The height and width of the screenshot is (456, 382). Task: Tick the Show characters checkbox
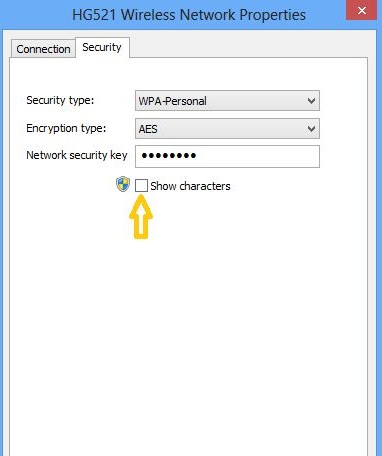(141, 186)
